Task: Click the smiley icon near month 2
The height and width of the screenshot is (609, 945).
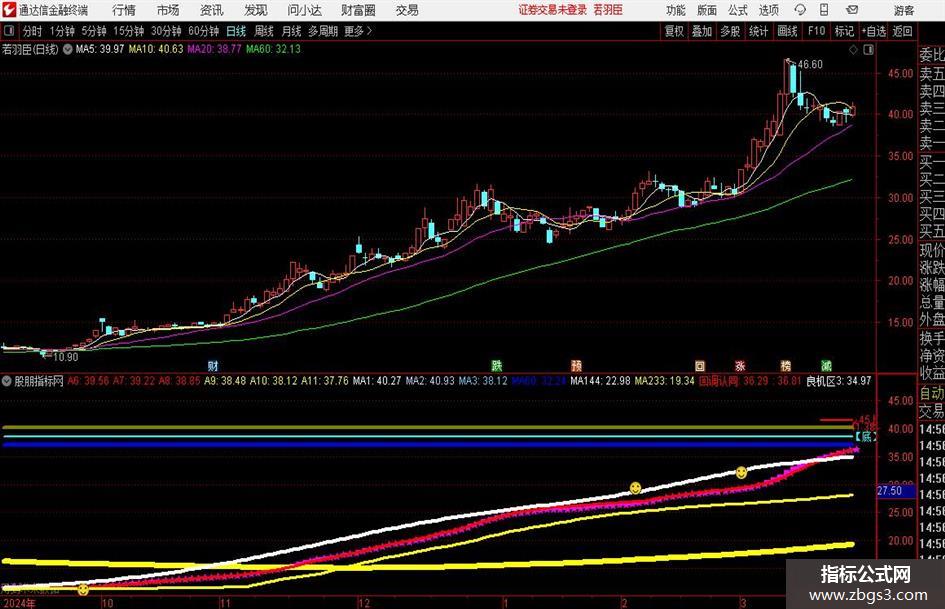Action: 635,487
